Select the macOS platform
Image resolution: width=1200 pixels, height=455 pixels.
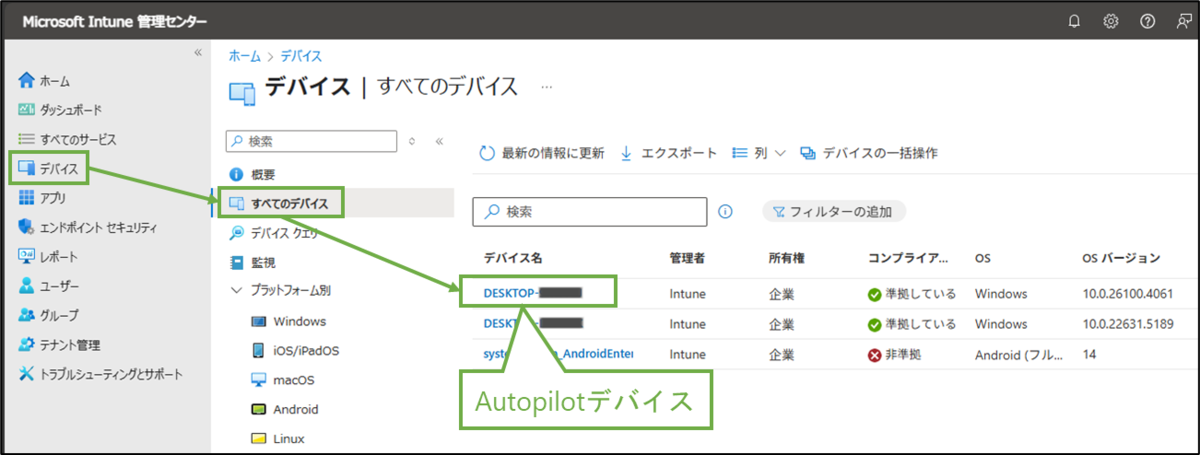click(283, 380)
